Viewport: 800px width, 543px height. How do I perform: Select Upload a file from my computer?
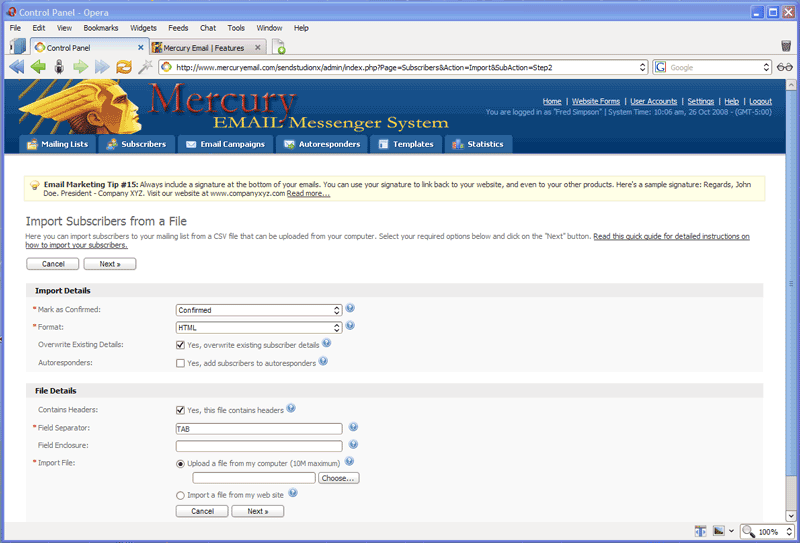click(x=180, y=464)
